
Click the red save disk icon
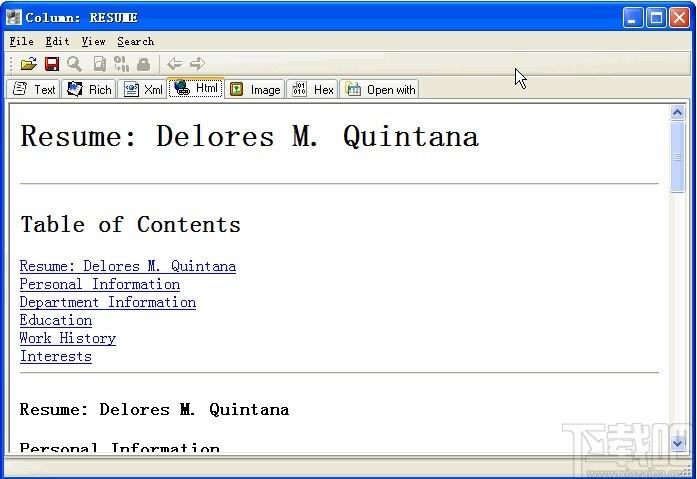(52, 64)
